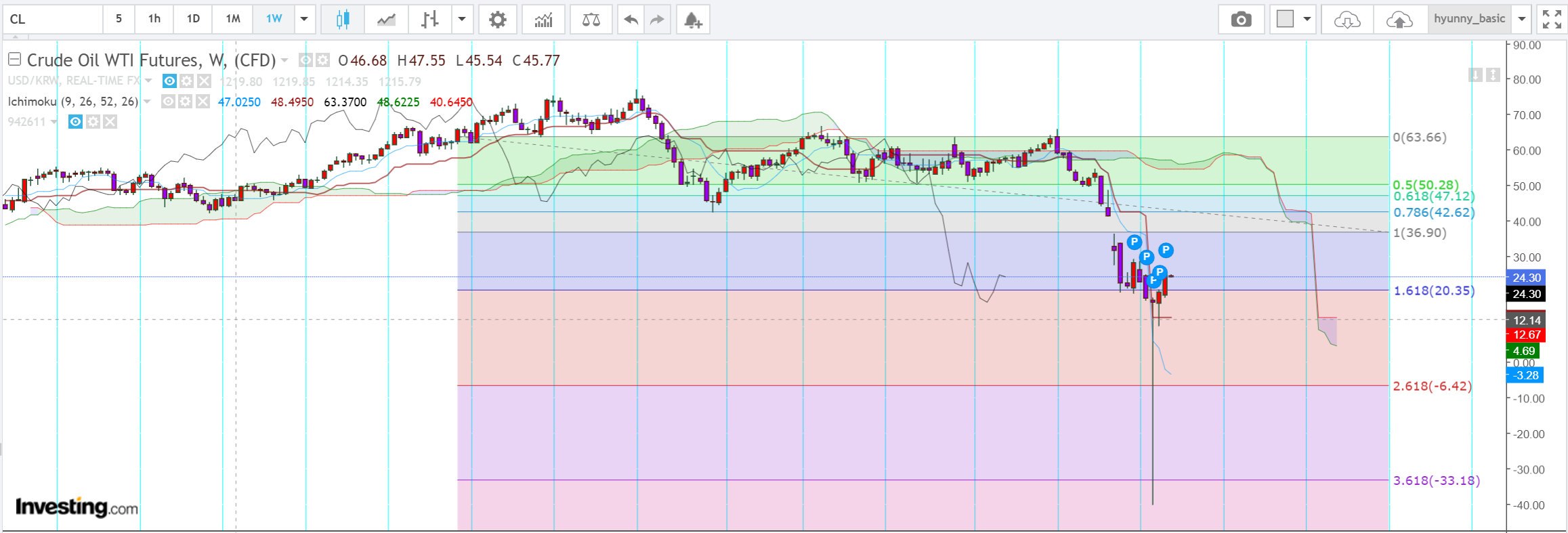Click the 1.618(20.35) Fibonacci level label
Image resolution: width=1568 pixels, height=533 pixels.
1434,291
